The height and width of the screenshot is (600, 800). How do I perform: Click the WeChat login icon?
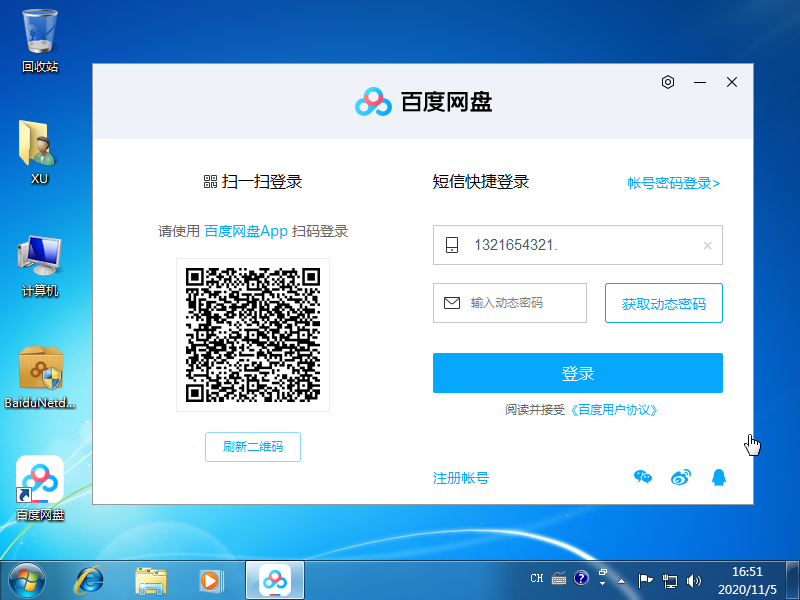click(643, 478)
